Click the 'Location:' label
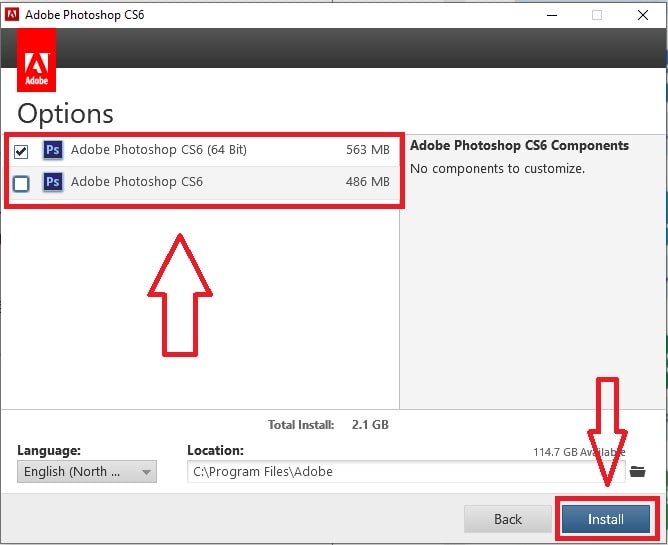668x545 pixels. 215,450
